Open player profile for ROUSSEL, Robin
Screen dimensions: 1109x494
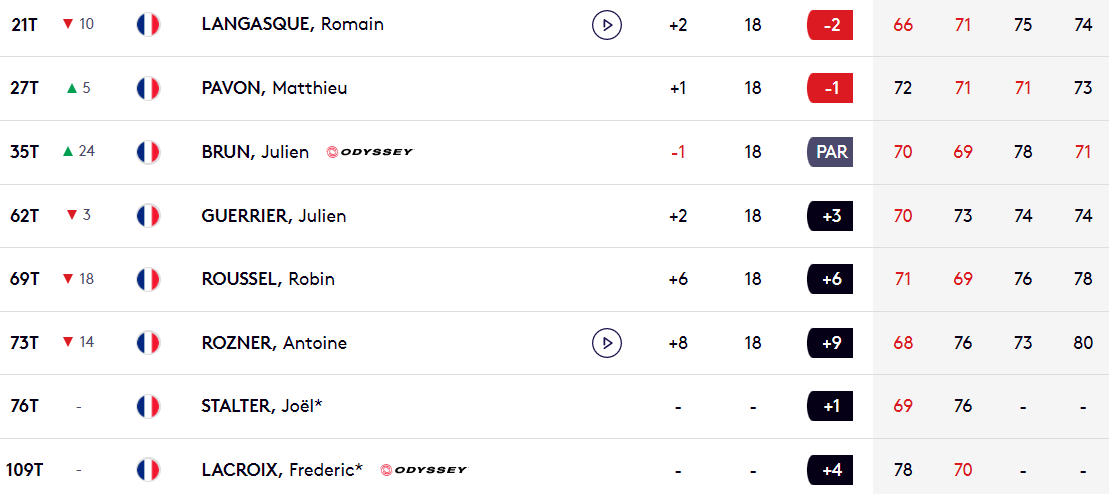tap(268, 280)
